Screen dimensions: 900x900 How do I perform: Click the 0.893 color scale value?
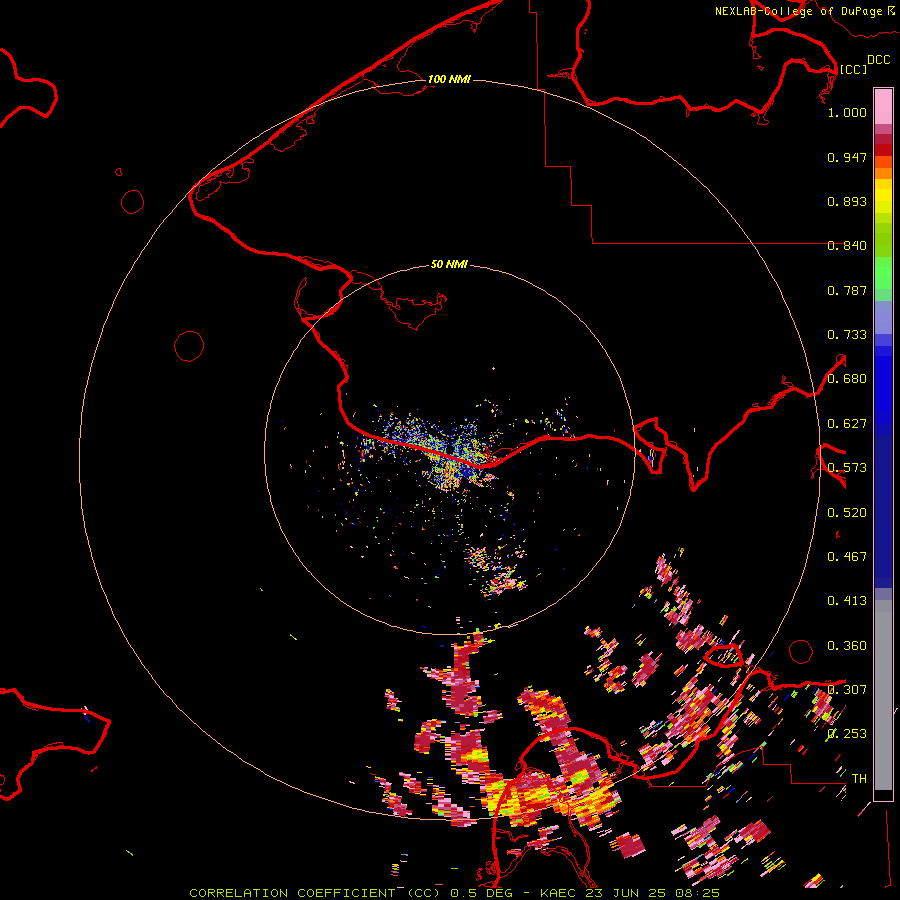847,201
